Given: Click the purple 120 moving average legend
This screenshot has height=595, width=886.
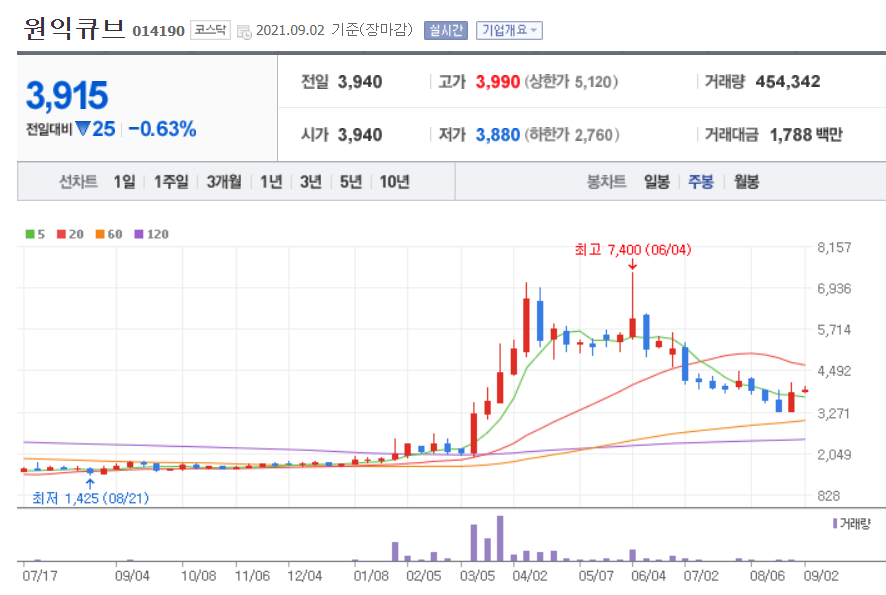Looking at the screenshot, I should [151, 234].
